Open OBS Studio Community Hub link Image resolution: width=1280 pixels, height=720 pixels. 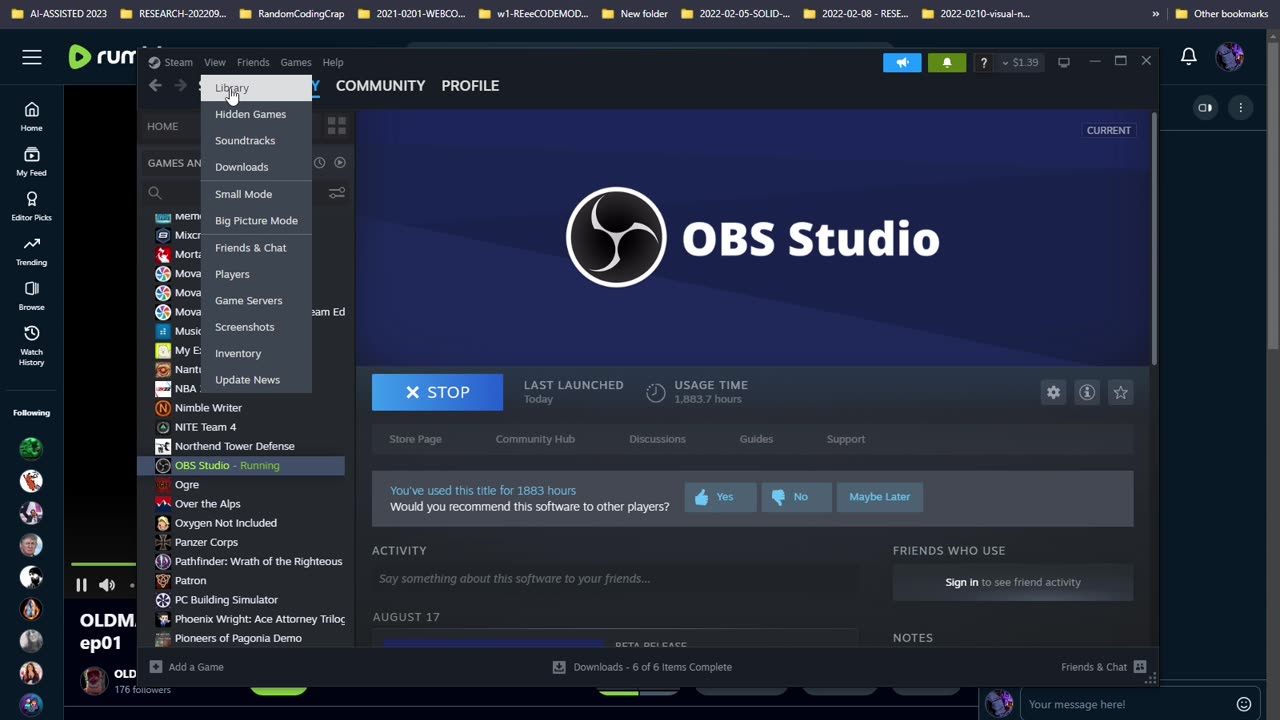coord(535,439)
